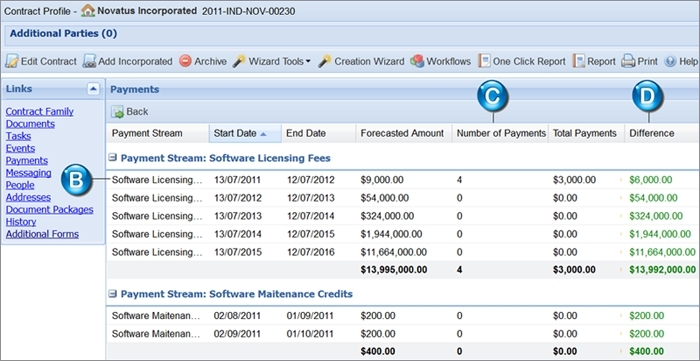Open the Workflows icon
This screenshot has width=700, height=361.
coord(417,61)
